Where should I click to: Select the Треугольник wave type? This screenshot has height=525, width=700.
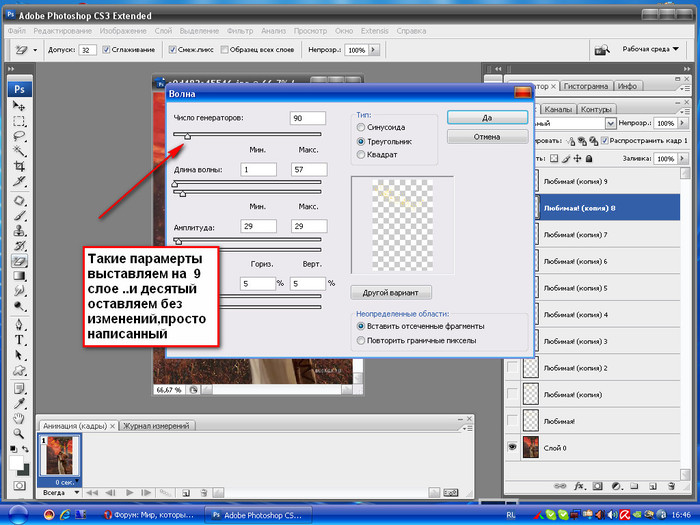point(361,142)
